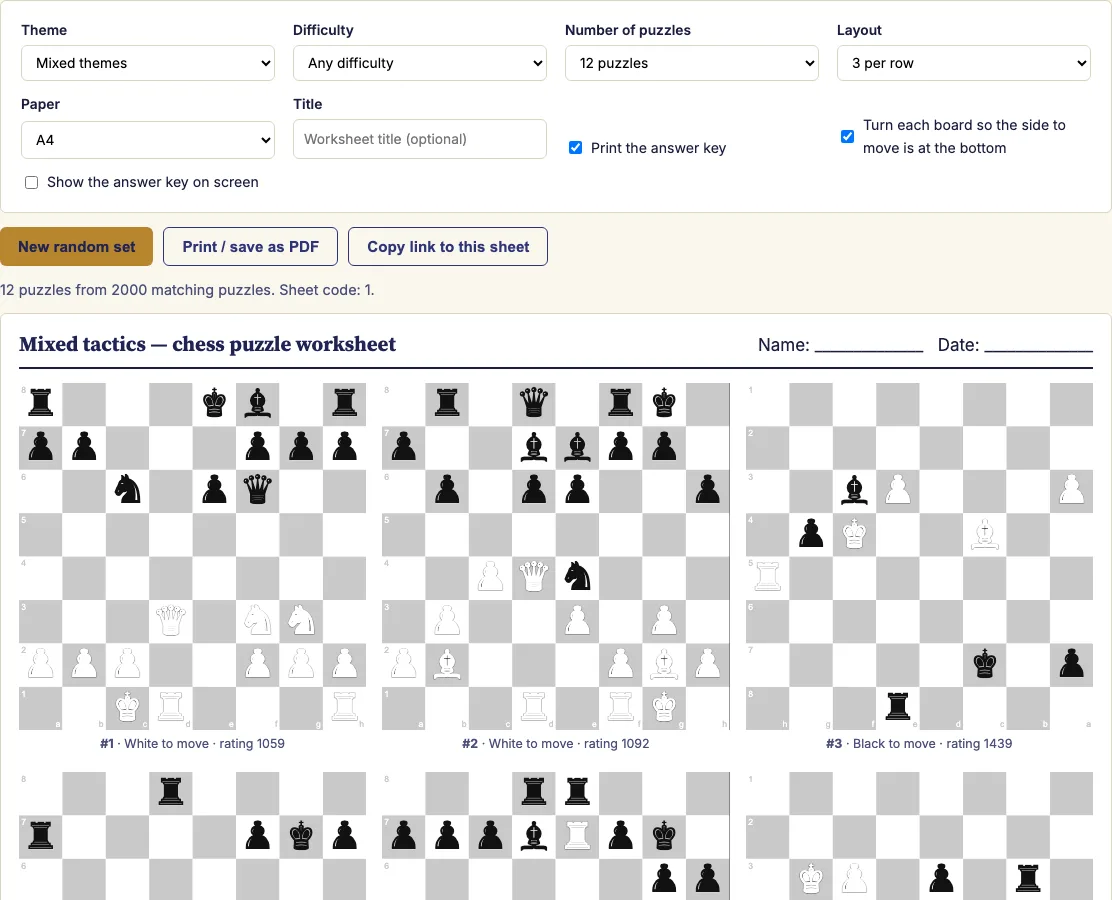This screenshot has width=1112, height=900.
Task: Toggle the Print the answer key checkbox
Action: 575,148
